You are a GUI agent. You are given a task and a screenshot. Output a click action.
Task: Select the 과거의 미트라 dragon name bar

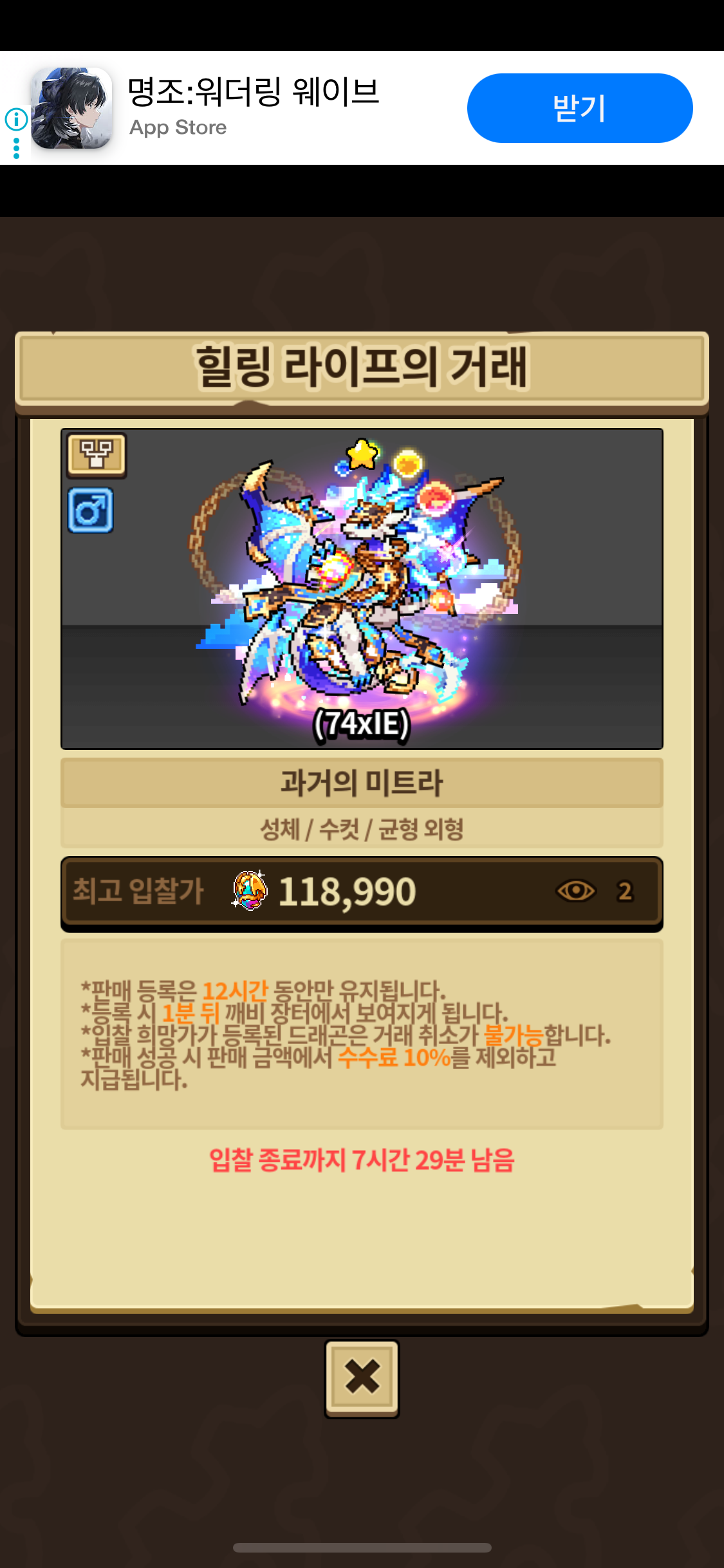click(362, 783)
